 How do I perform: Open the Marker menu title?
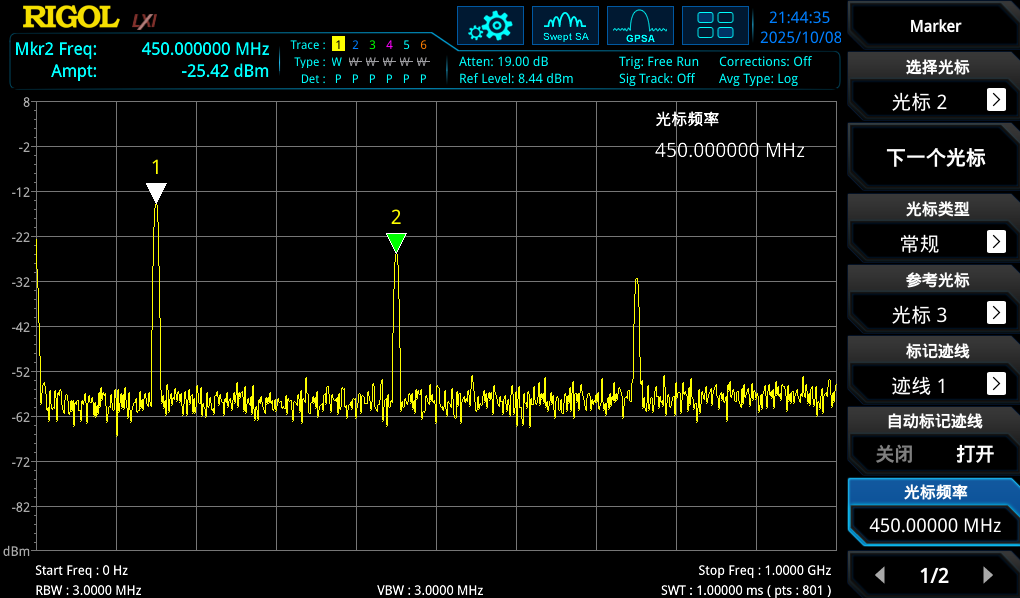(x=935, y=26)
